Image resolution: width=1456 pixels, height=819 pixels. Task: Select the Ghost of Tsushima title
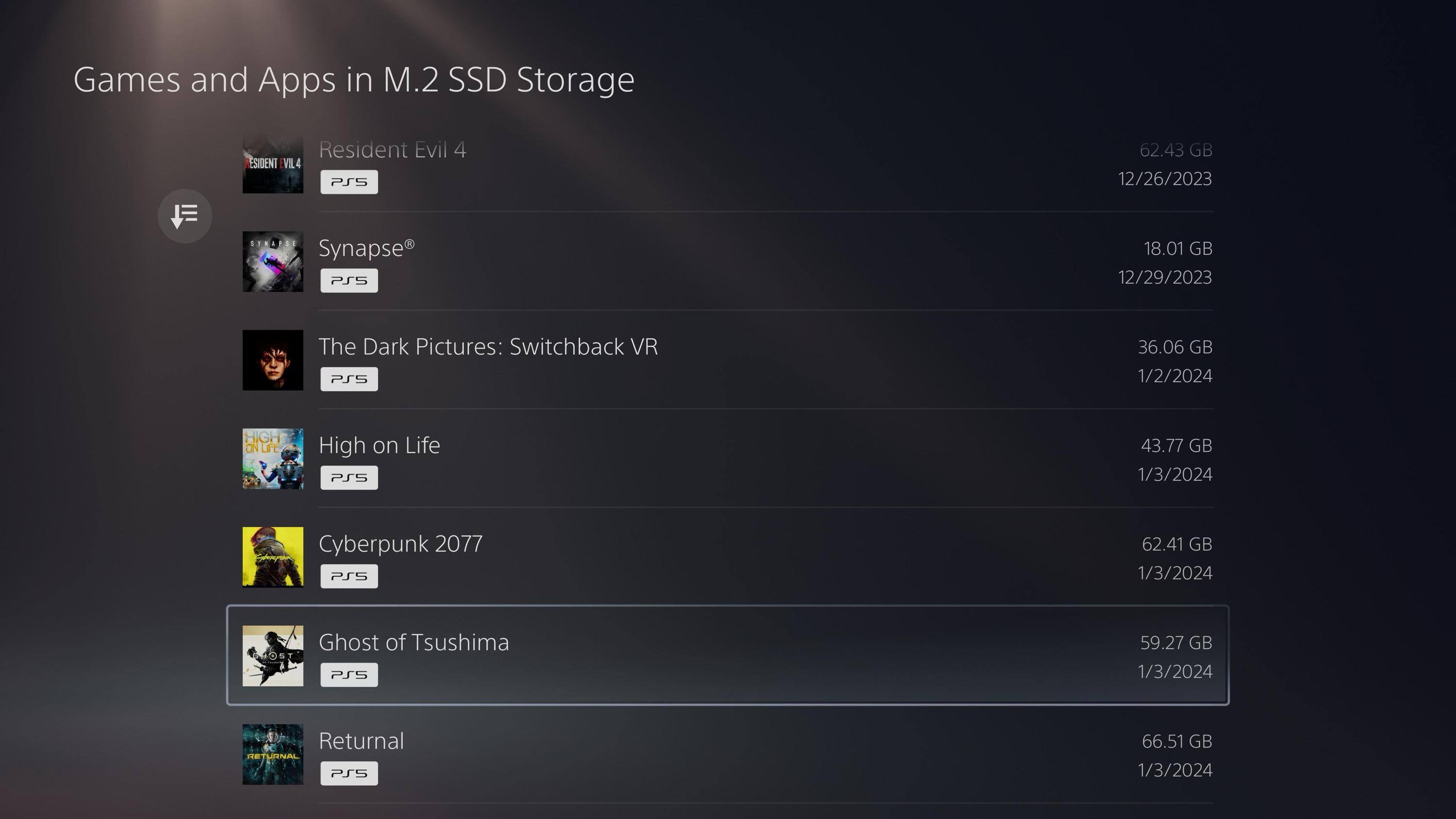[x=414, y=642]
